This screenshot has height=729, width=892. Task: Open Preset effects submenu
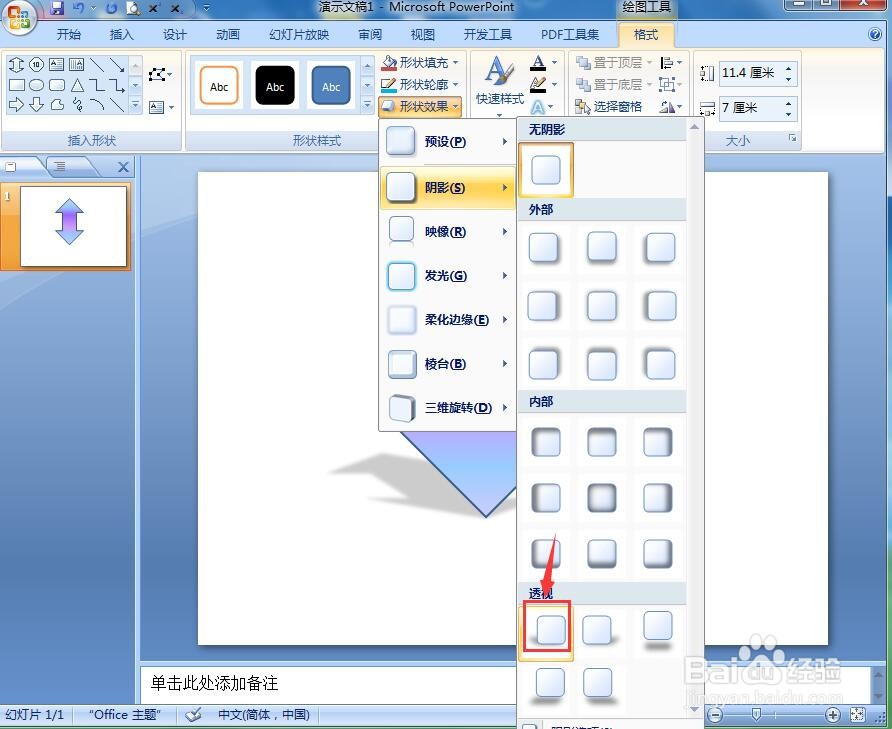pyautogui.click(x=447, y=142)
